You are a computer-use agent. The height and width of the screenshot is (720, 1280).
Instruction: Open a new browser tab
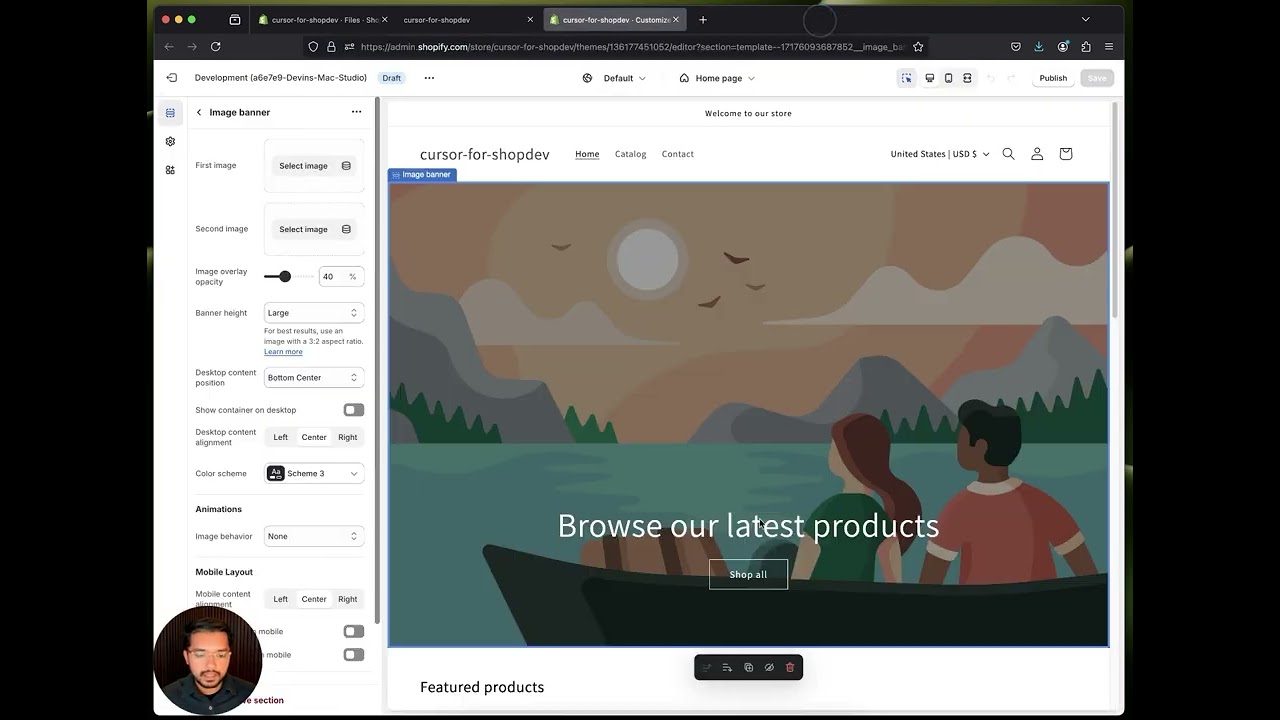click(703, 20)
